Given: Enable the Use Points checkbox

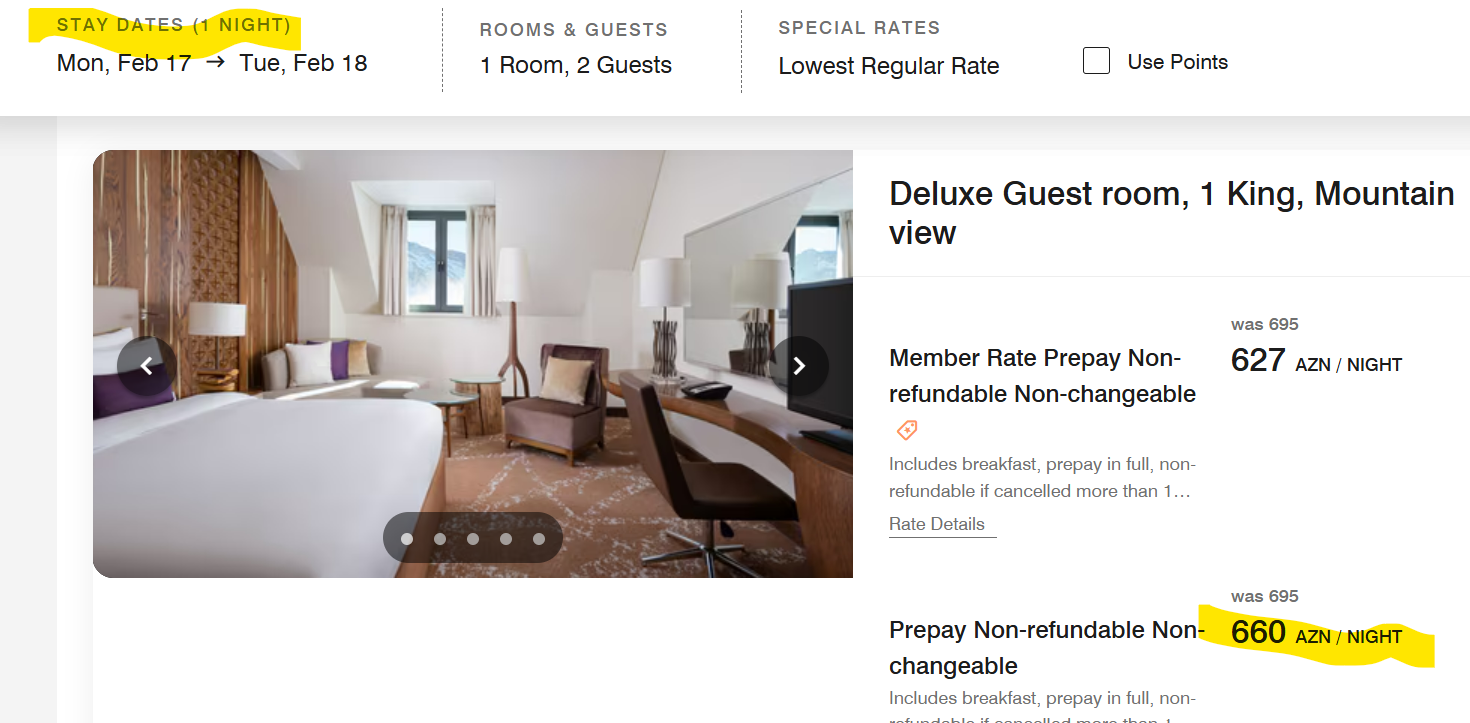Looking at the screenshot, I should (x=1097, y=61).
